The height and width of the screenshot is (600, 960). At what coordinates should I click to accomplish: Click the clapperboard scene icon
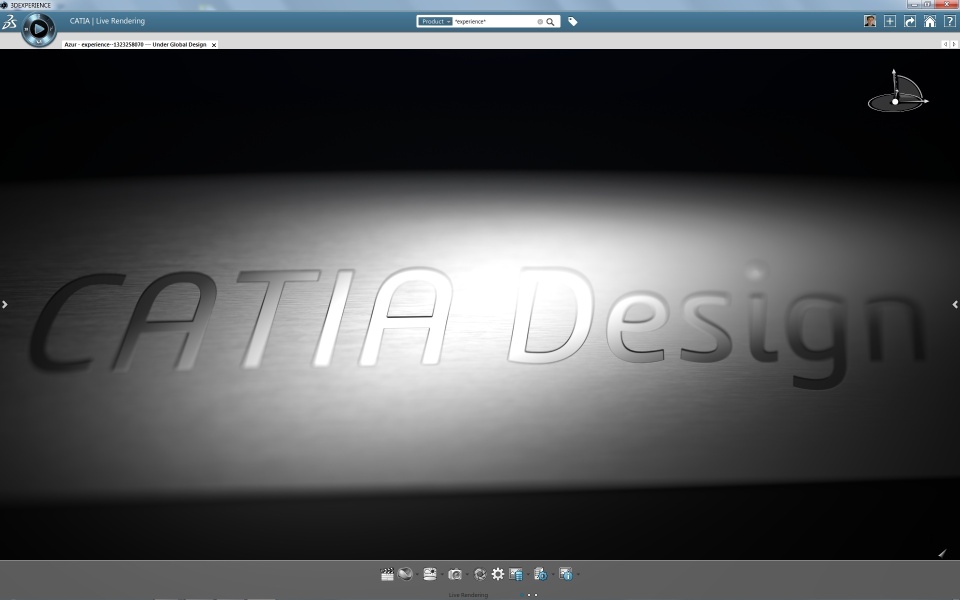387,574
